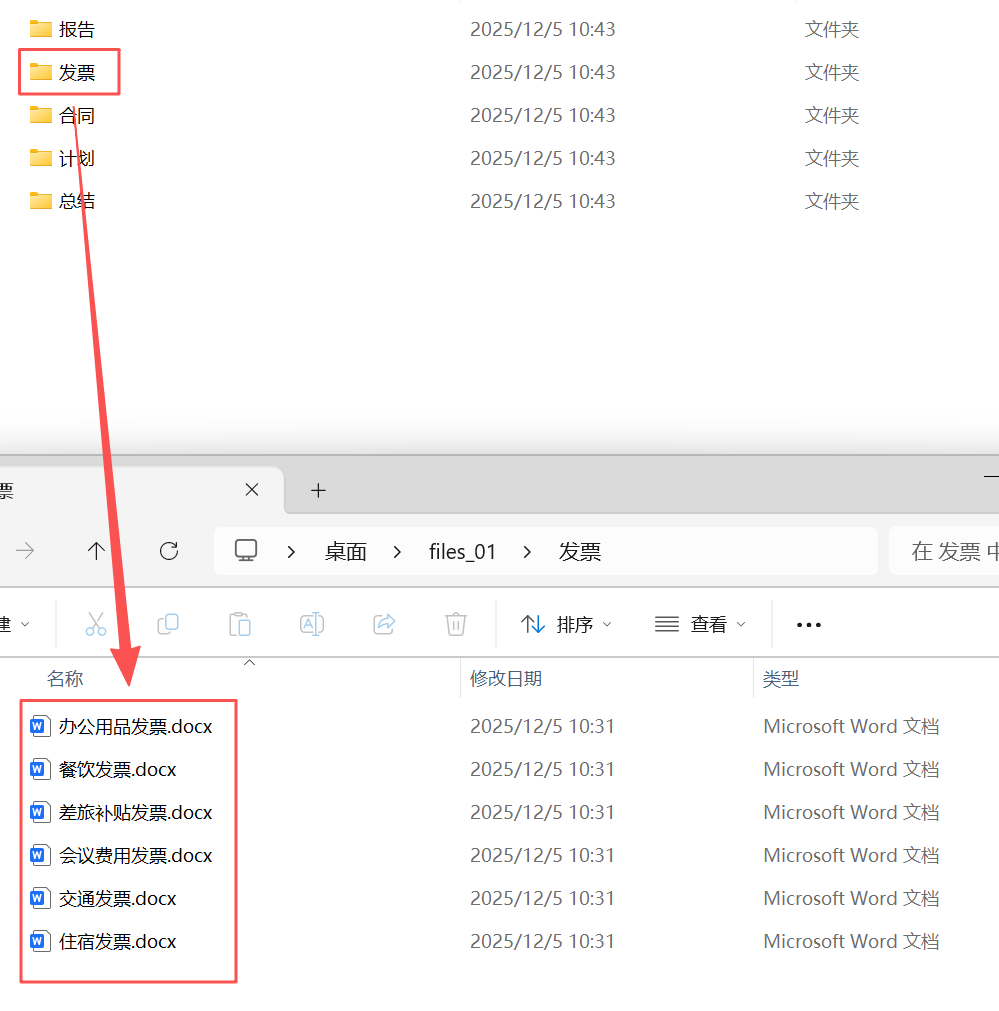Click the Share icon on the toolbar
The height and width of the screenshot is (1011, 999).
383,624
